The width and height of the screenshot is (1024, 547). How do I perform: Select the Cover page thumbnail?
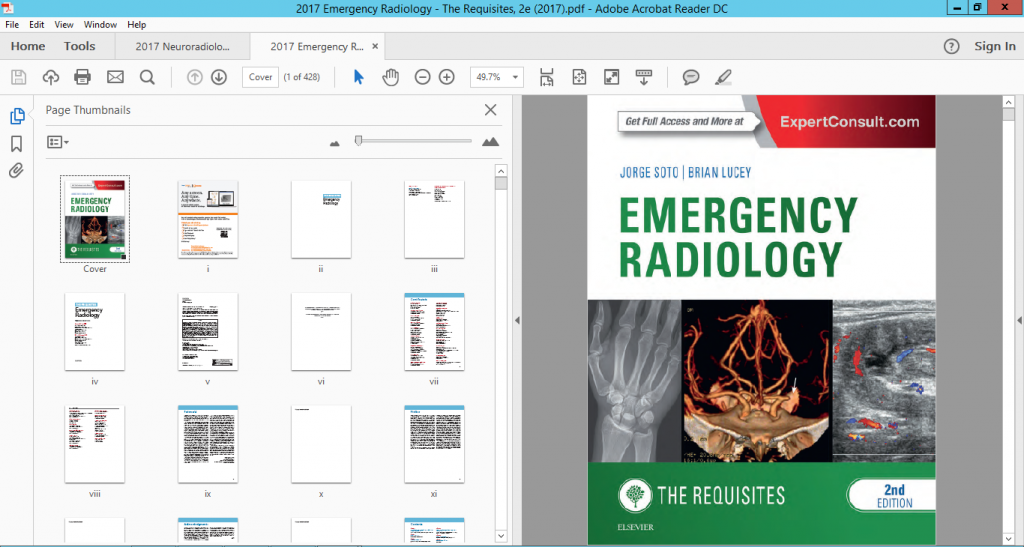point(95,219)
